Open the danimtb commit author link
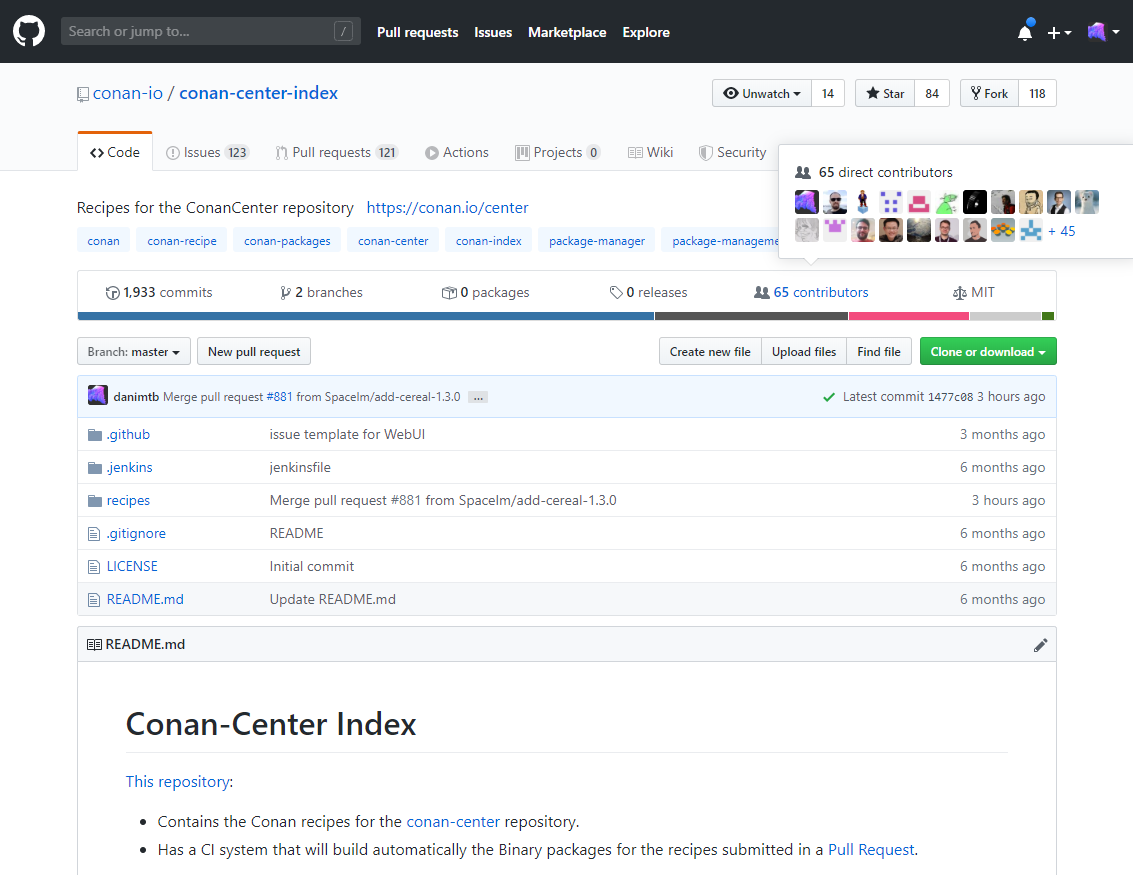This screenshot has width=1133, height=875. click(136, 397)
